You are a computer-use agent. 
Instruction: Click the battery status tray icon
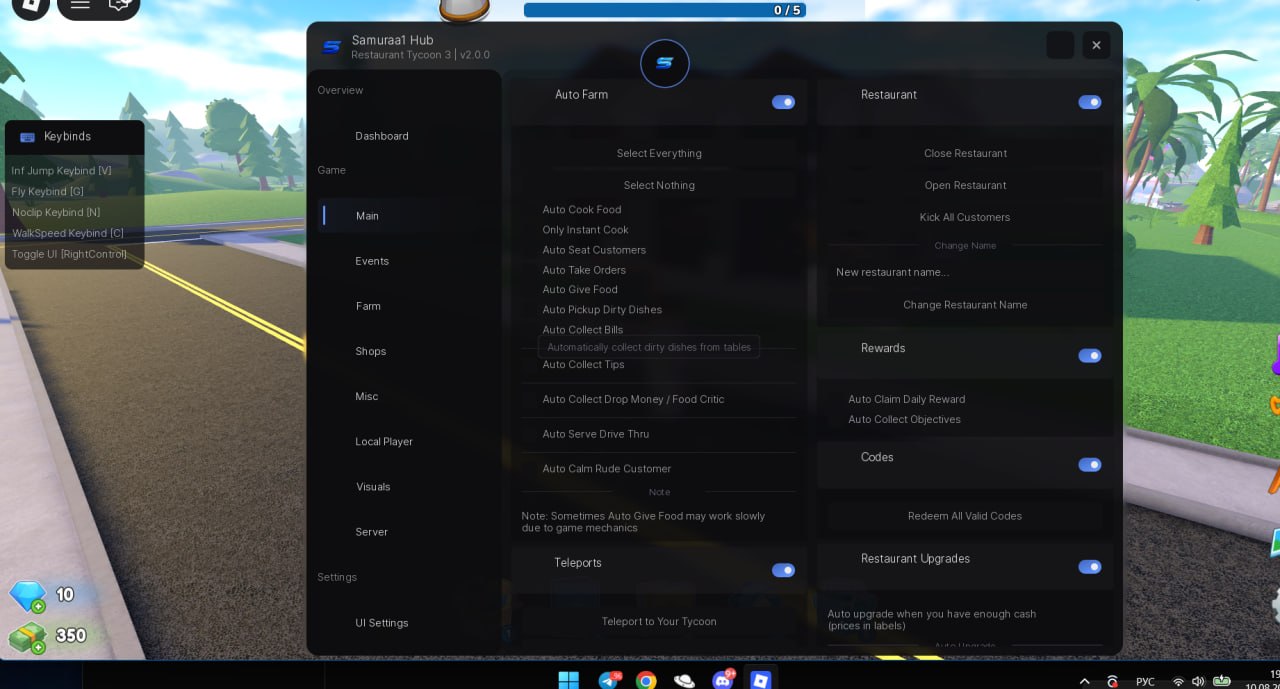tap(1221, 682)
